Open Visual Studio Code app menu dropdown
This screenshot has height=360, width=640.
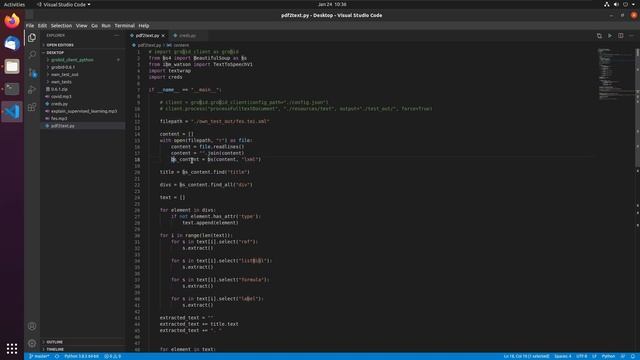(64, 4)
